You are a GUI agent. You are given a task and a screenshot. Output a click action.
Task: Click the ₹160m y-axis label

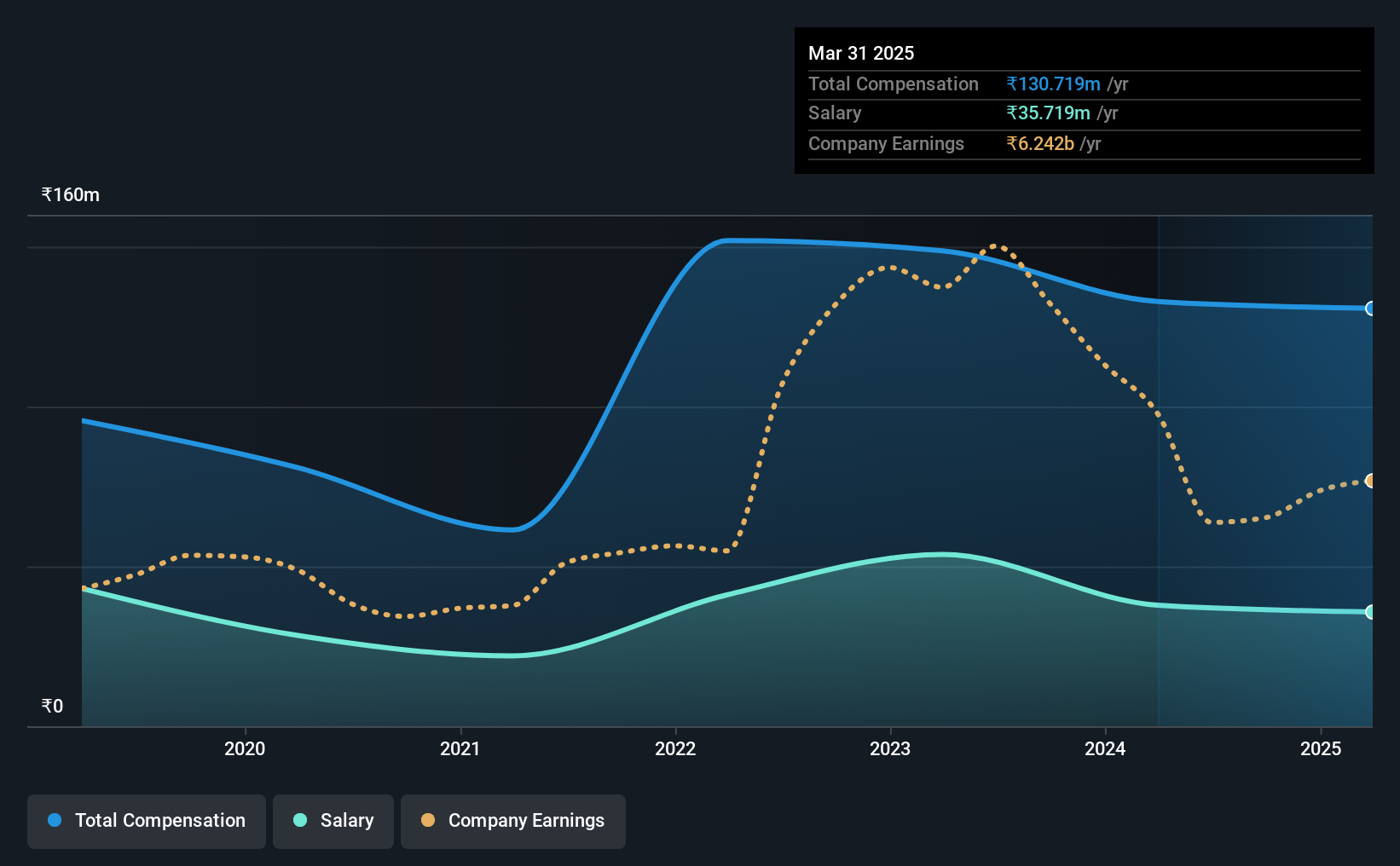click(71, 195)
